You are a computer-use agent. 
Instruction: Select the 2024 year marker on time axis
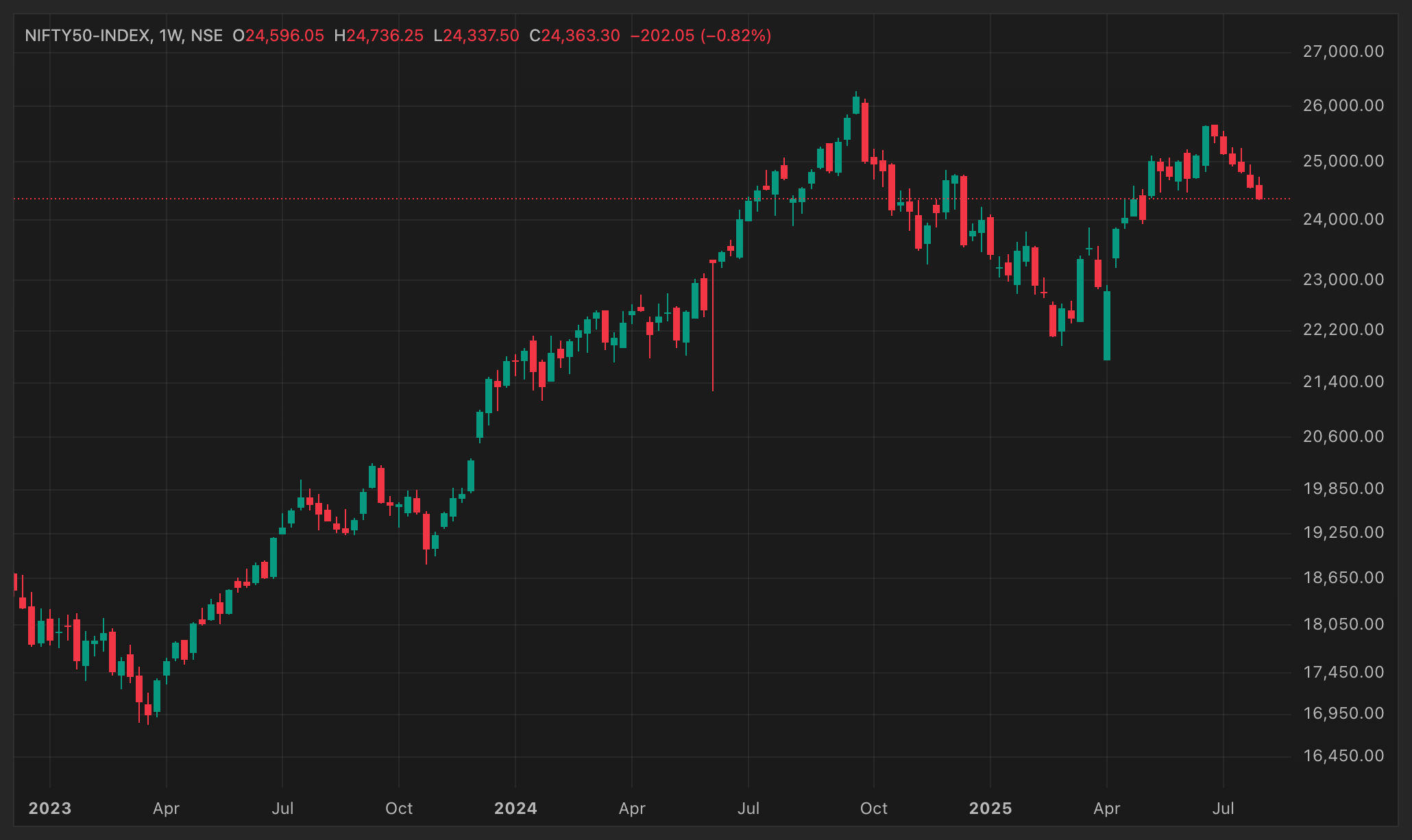pos(515,808)
